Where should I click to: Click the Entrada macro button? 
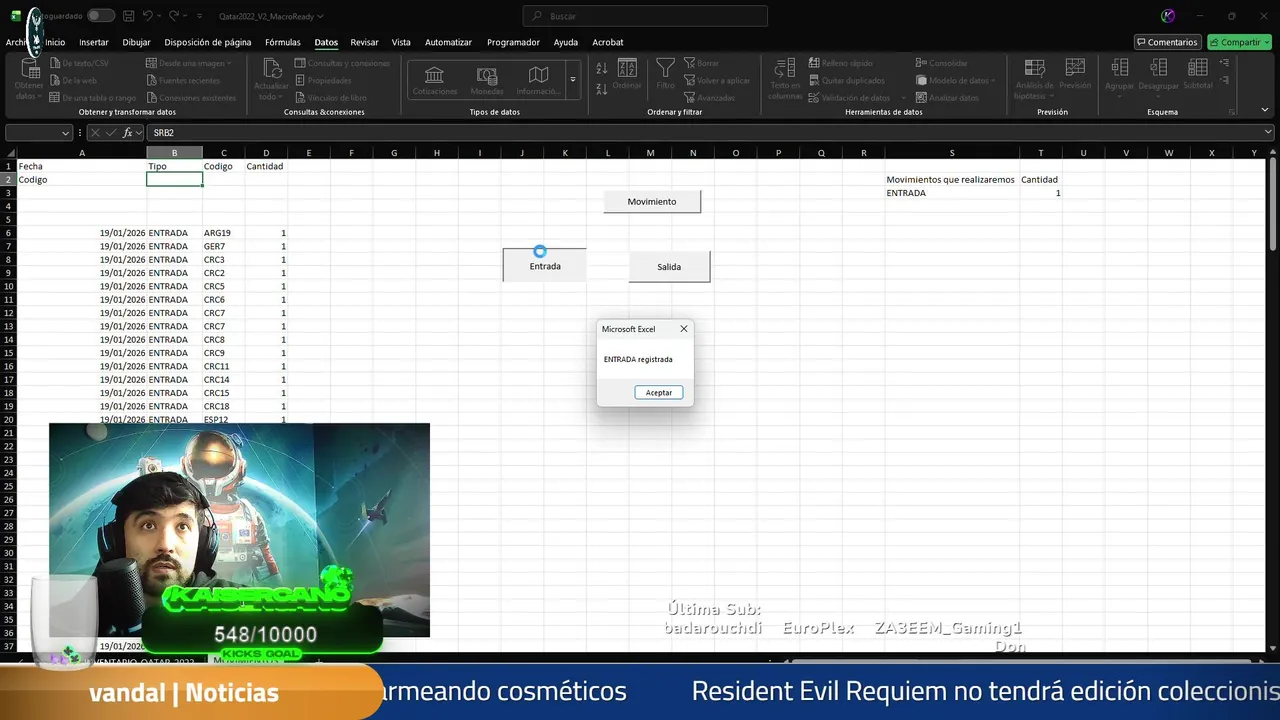pyautogui.click(x=545, y=265)
